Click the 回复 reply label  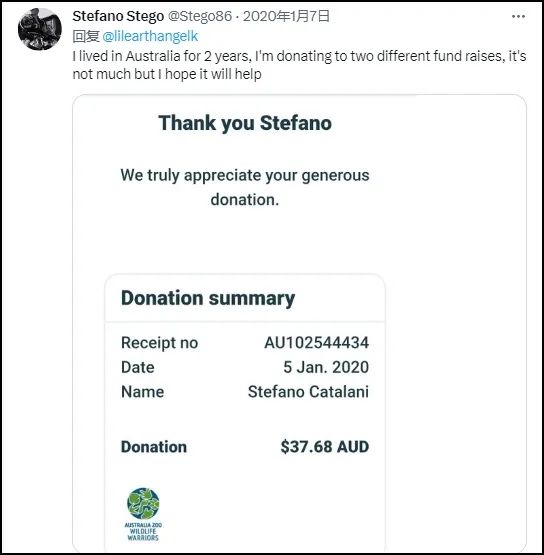point(86,36)
